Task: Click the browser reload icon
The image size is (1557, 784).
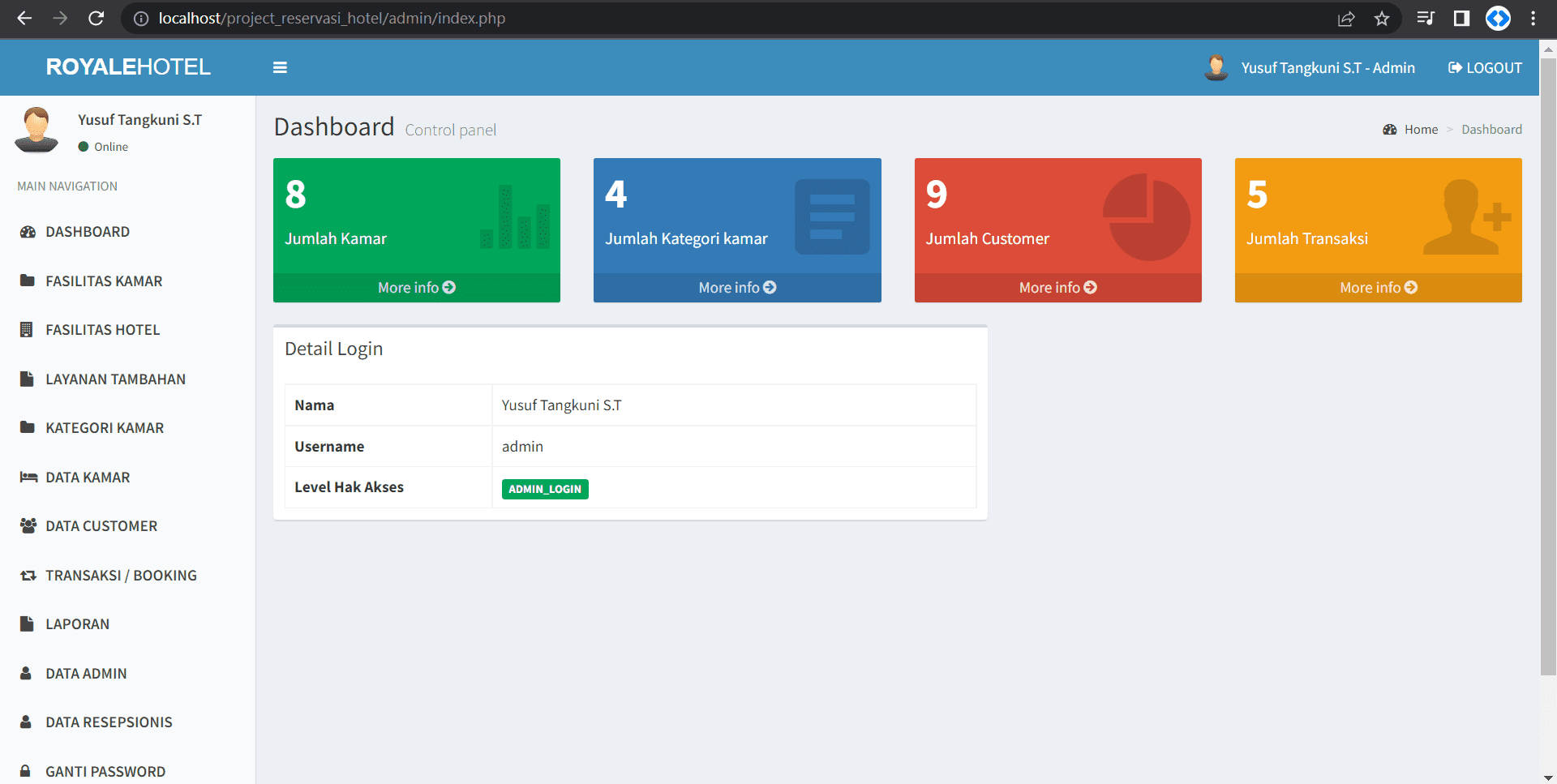Action: 96,19
